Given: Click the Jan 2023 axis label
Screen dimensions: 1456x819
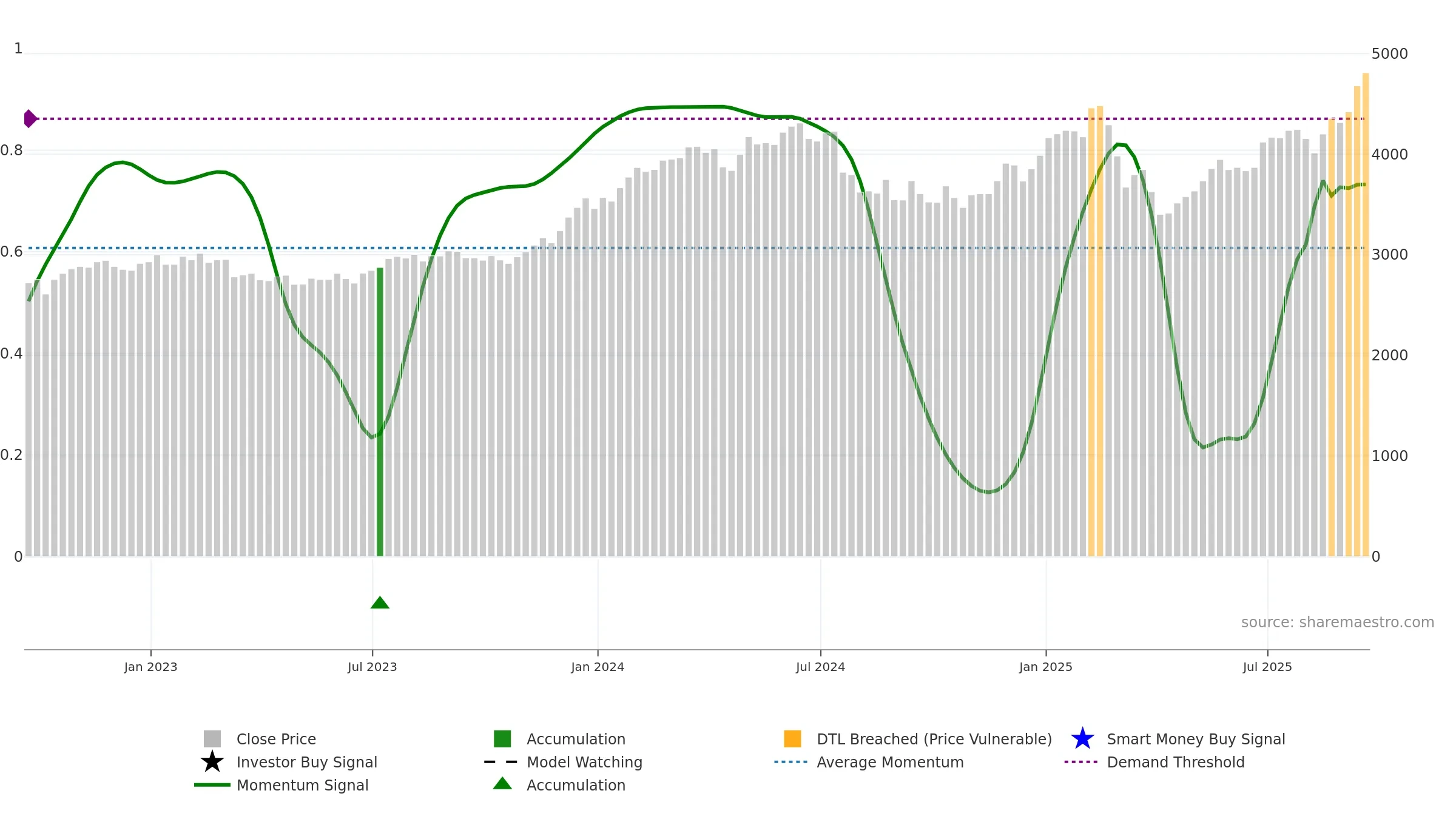Looking at the screenshot, I should point(150,667).
